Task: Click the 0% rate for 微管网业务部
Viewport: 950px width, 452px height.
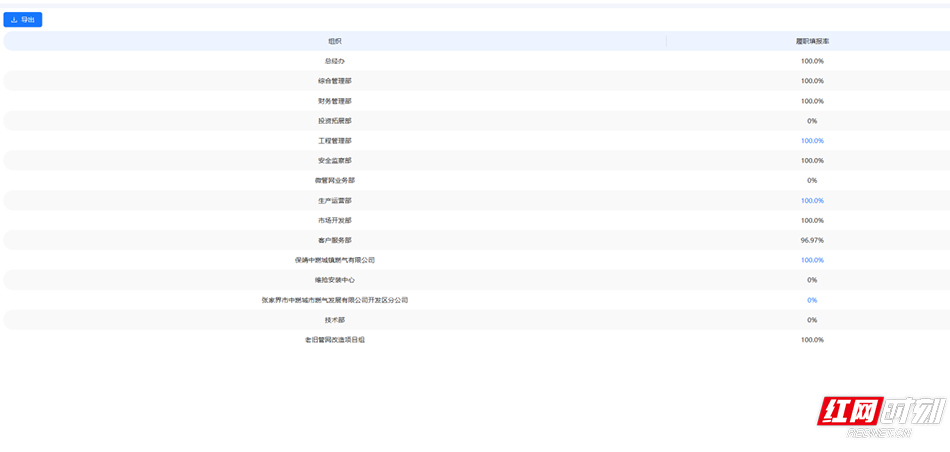Action: (x=812, y=181)
